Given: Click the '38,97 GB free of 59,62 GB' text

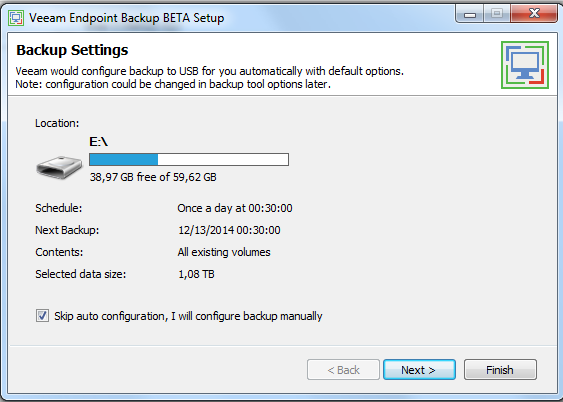Looking at the screenshot, I should tap(153, 177).
